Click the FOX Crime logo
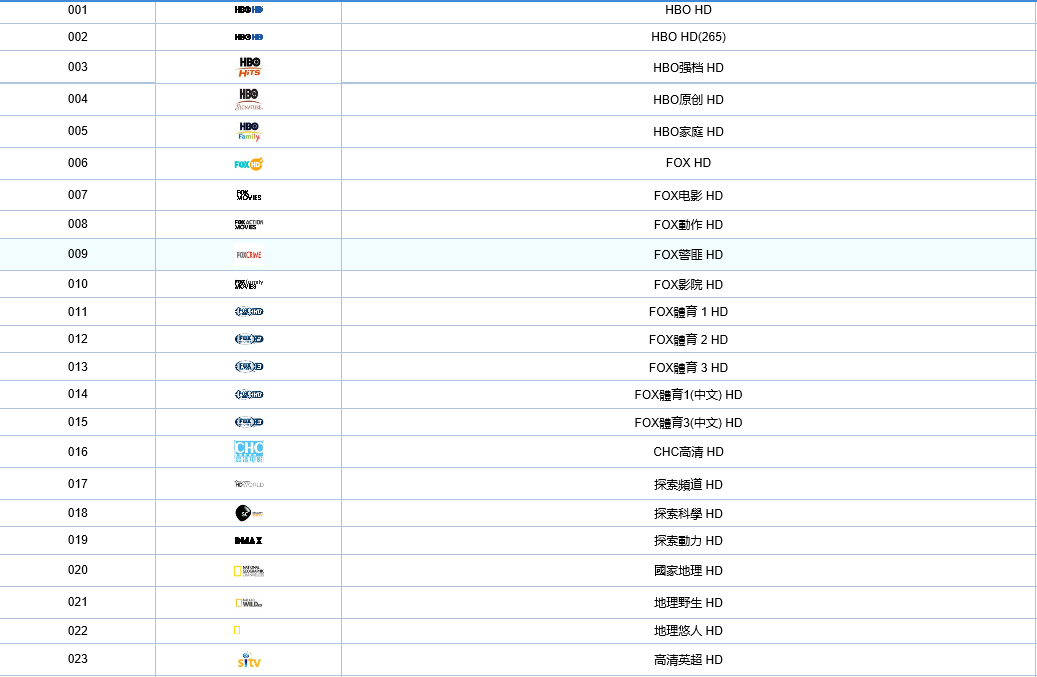This screenshot has height=677, width=1037. 249,255
